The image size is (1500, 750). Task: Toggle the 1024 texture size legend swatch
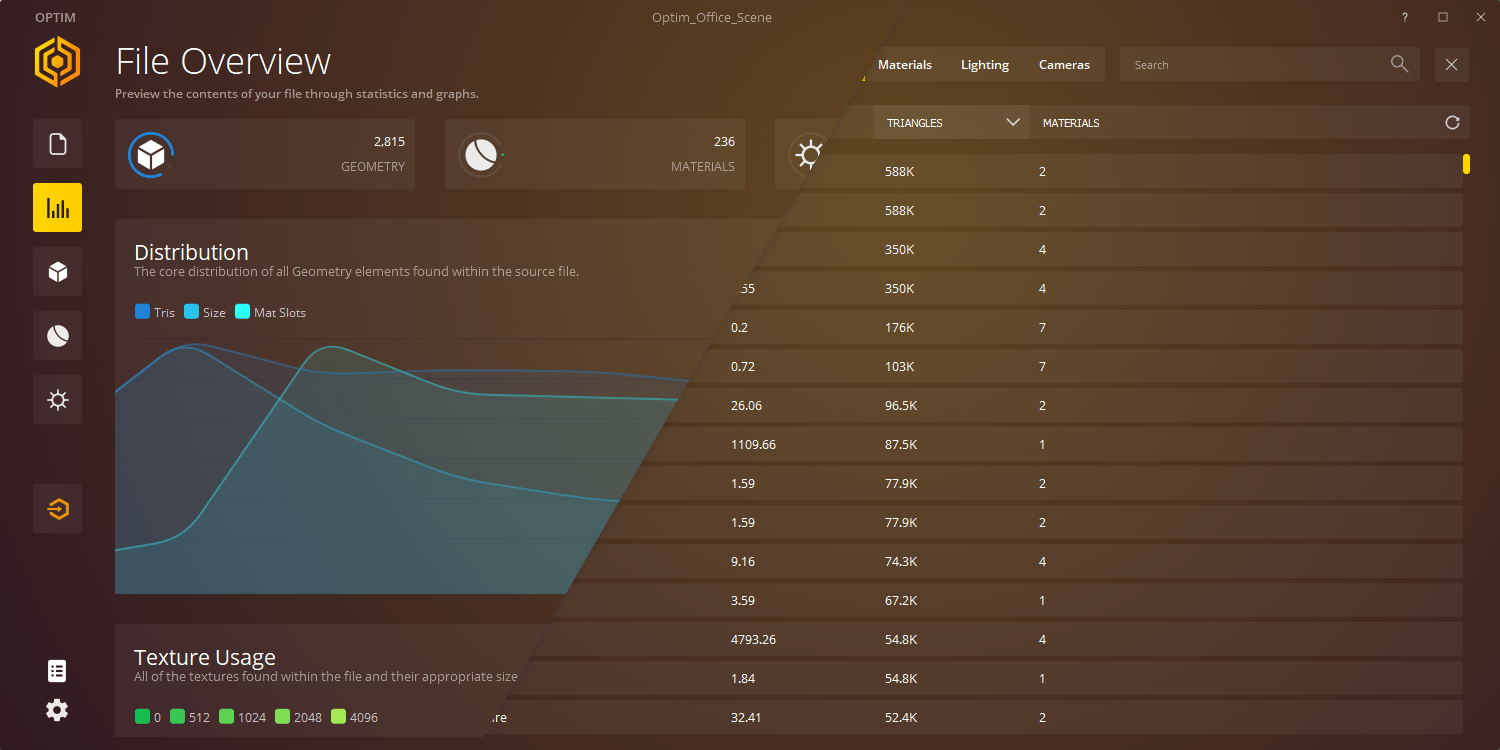226,717
